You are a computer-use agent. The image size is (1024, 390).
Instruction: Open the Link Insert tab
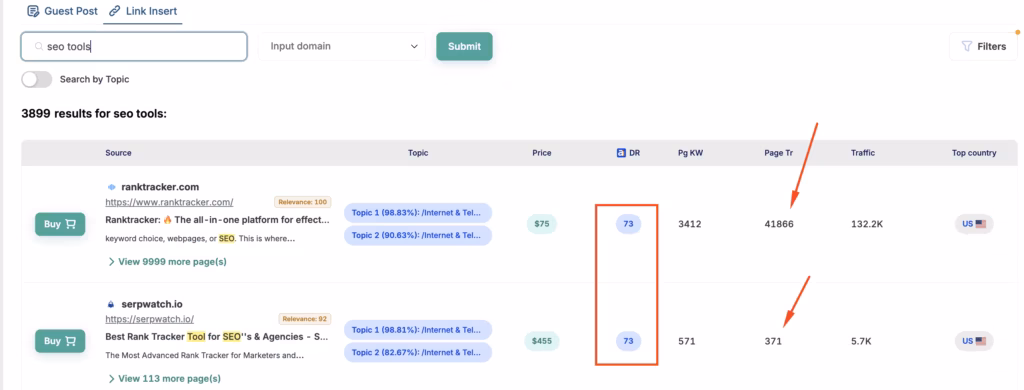point(142,11)
